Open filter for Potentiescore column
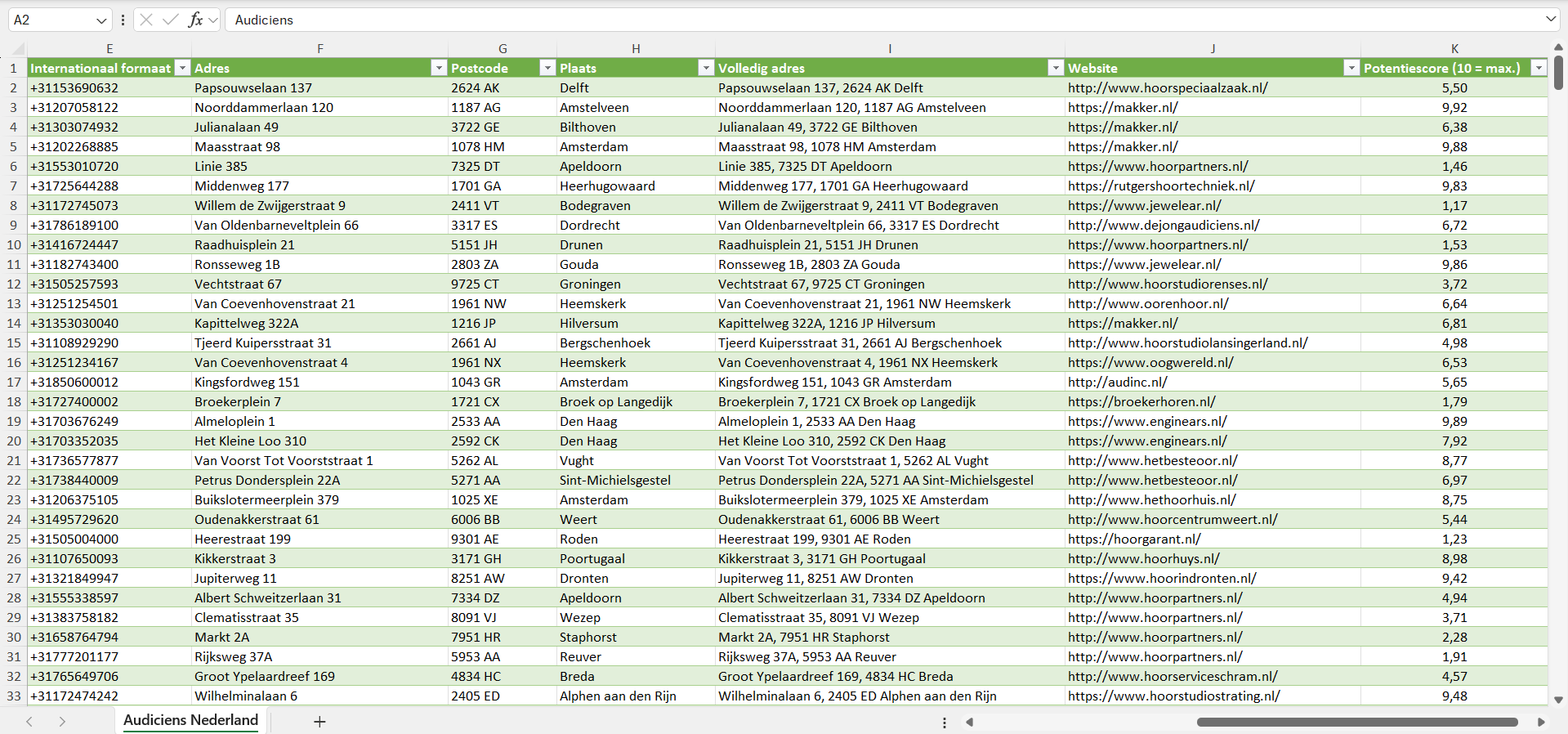Image resolution: width=1568 pixels, height=734 pixels. point(1539,69)
